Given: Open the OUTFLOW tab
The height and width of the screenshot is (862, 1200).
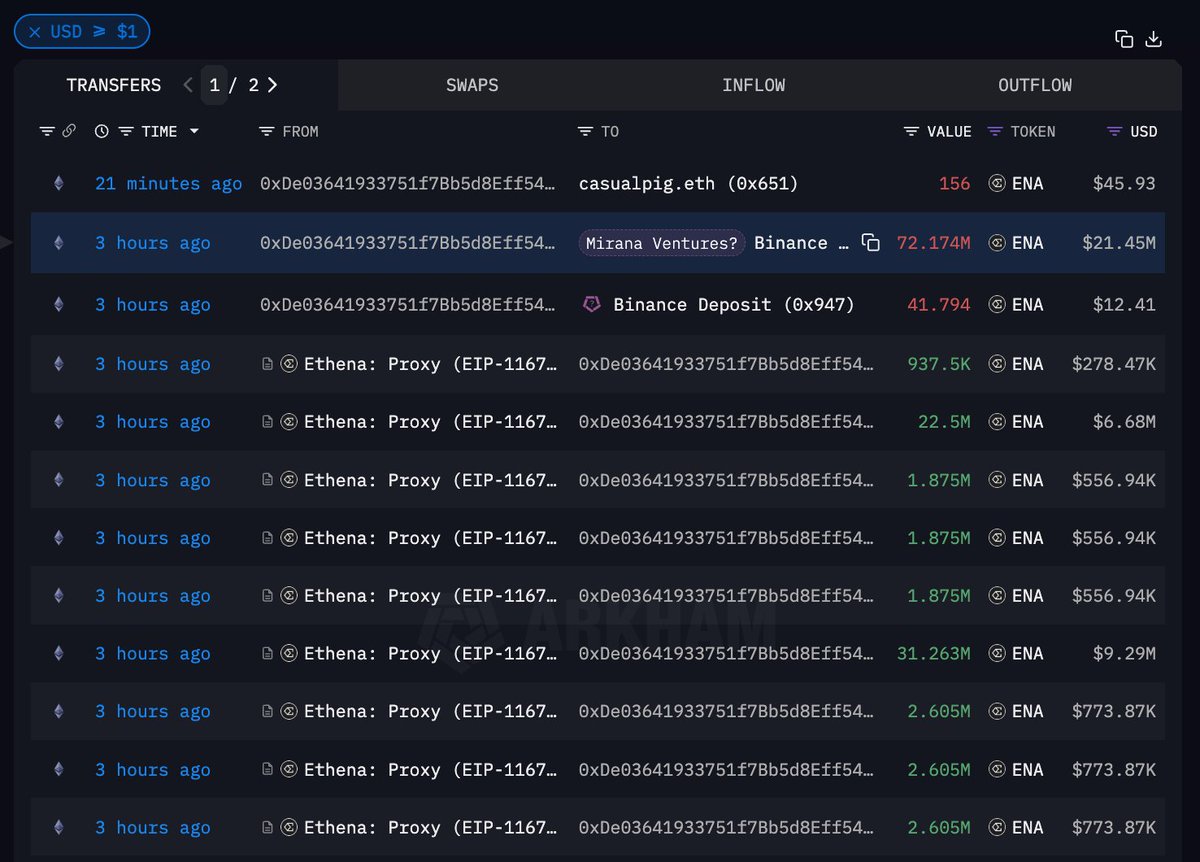Looking at the screenshot, I should 1035,85.
